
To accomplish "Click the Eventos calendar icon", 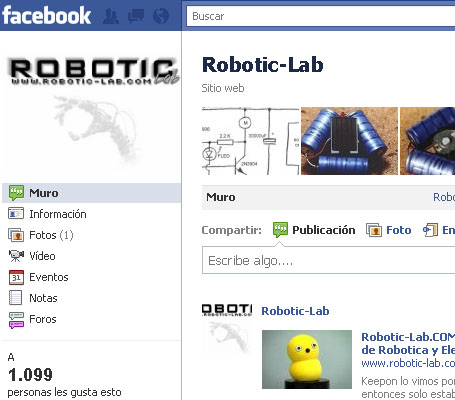I will 16,277.
